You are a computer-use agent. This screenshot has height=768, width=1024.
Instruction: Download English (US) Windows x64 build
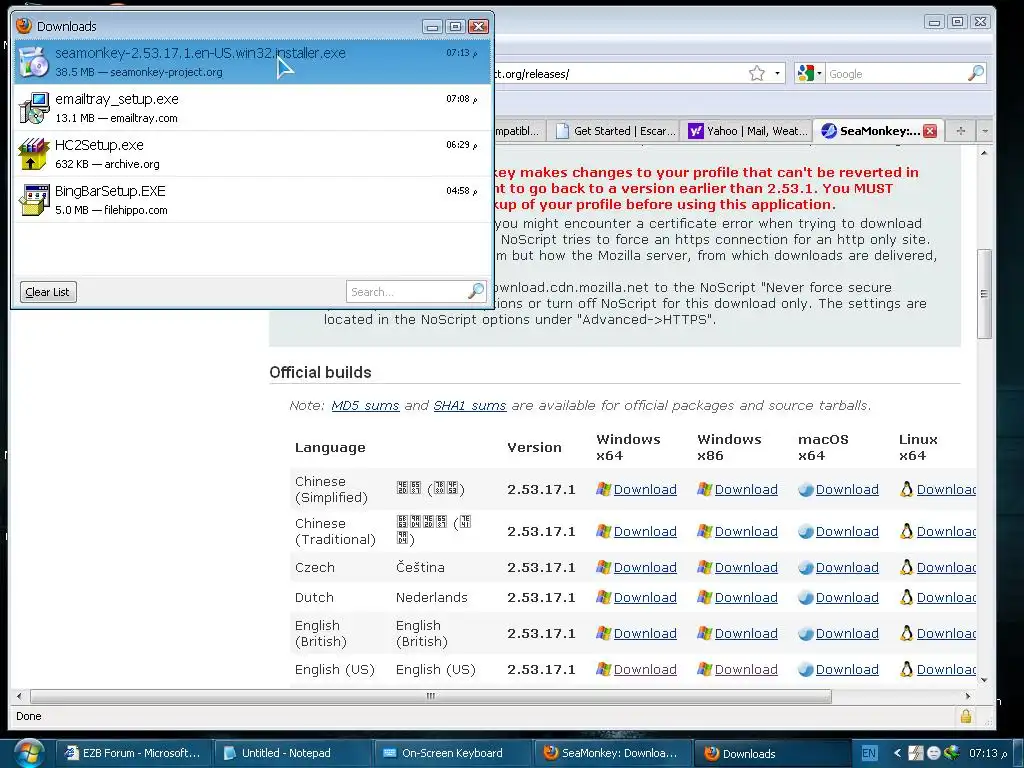(x=645, y=669)
